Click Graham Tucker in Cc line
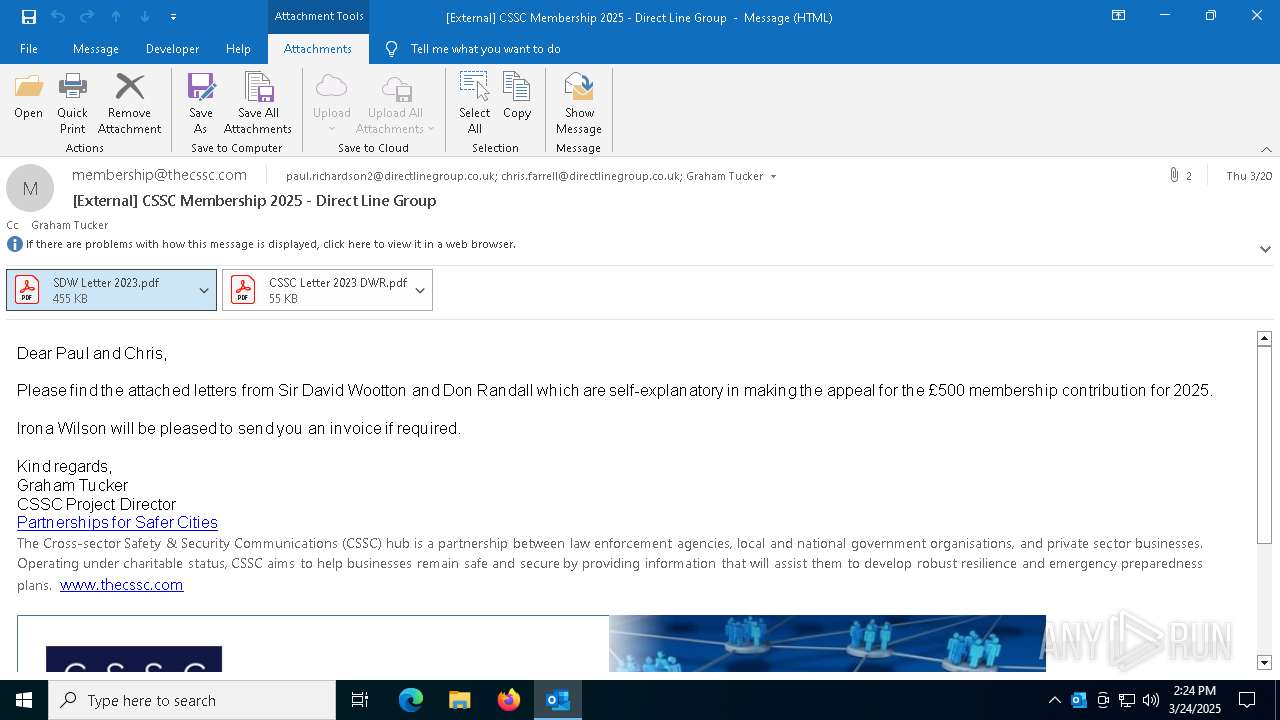The height and width of the screenshot is (720, 1280). click(x=70, y=225)
